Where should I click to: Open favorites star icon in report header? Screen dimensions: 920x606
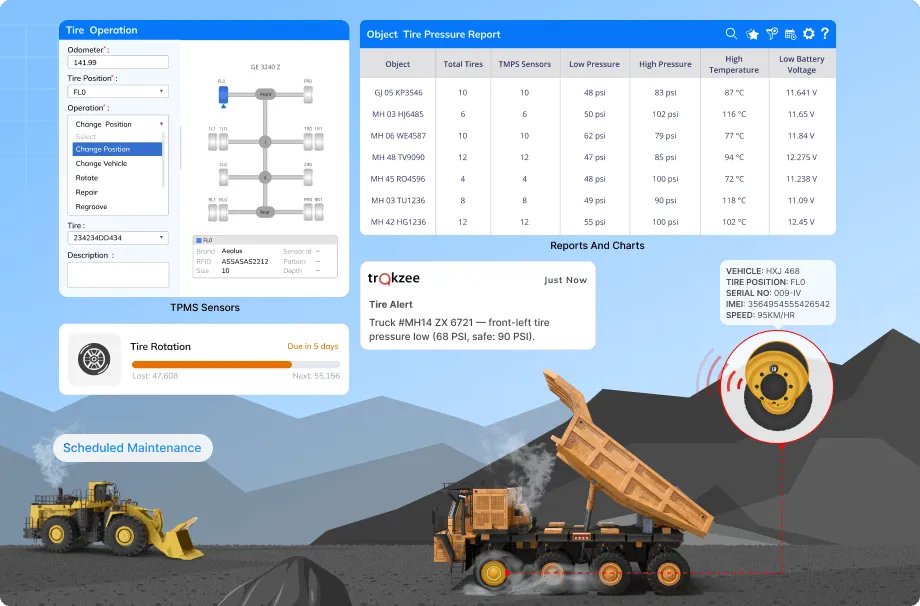(752, 34)
